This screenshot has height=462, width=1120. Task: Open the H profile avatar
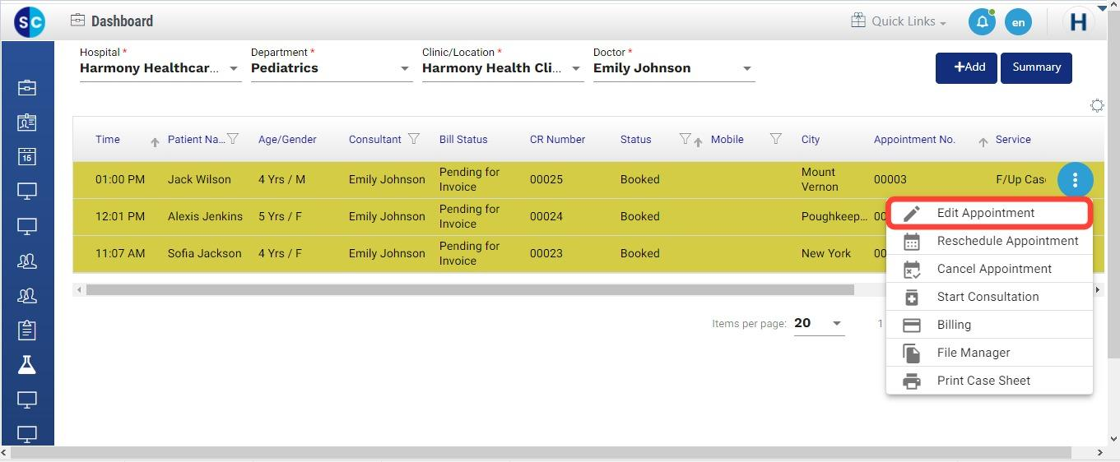point(1079,22)
